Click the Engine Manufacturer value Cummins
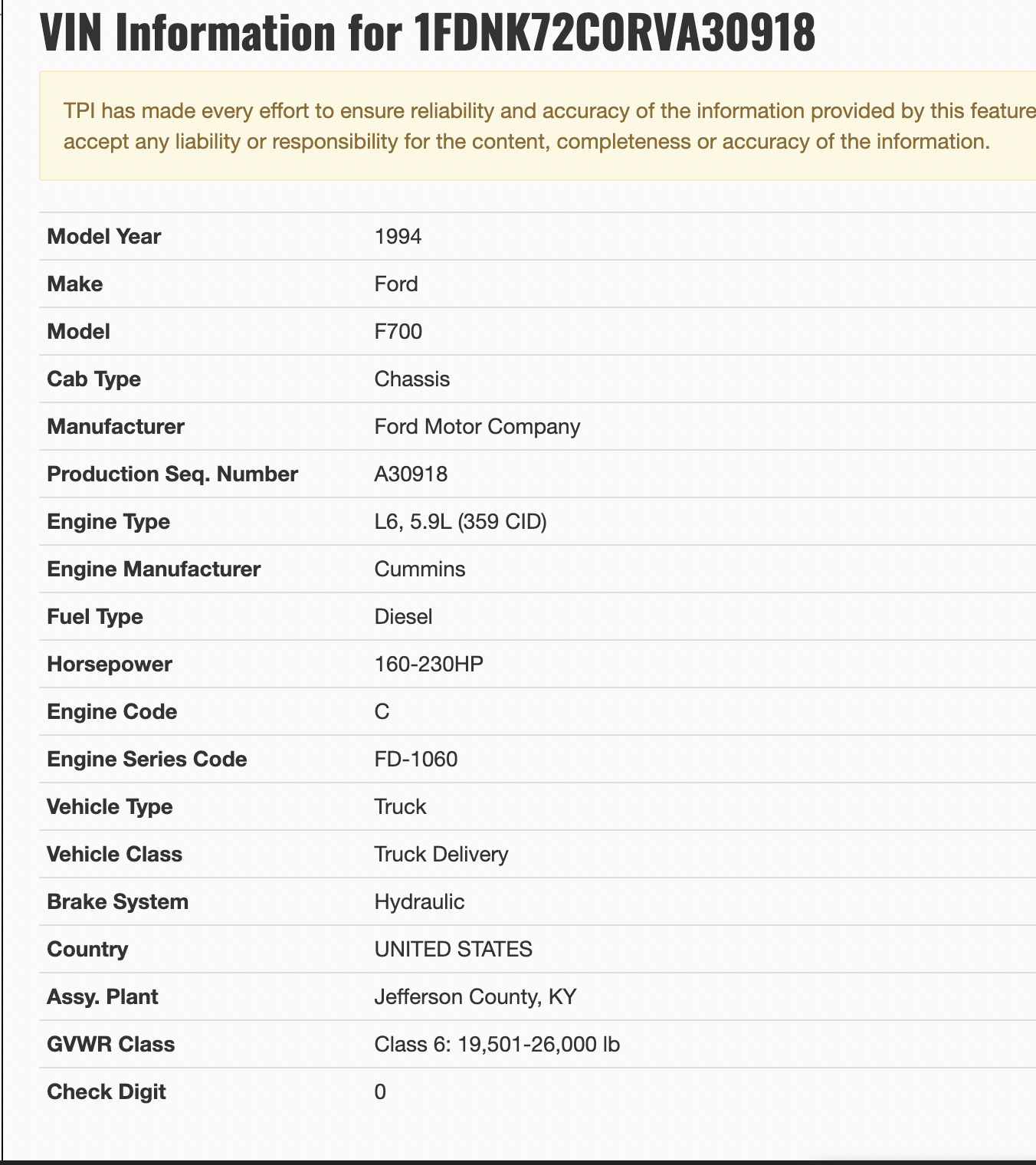Image resolution: width=1036 pixels, height=1165 pixels. [x=419, y=569]
